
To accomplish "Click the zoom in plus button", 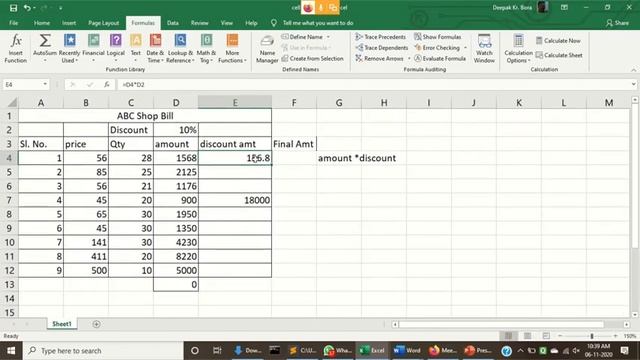I will (x=616, y=336).
